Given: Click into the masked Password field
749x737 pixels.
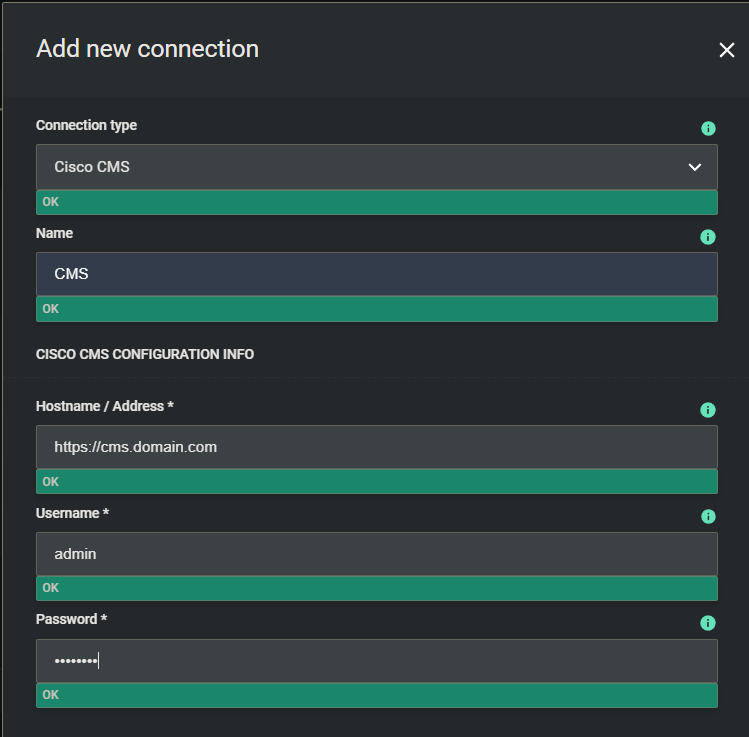Looking at the screenshot, I should pyautogui.click(x=376, y=660).
